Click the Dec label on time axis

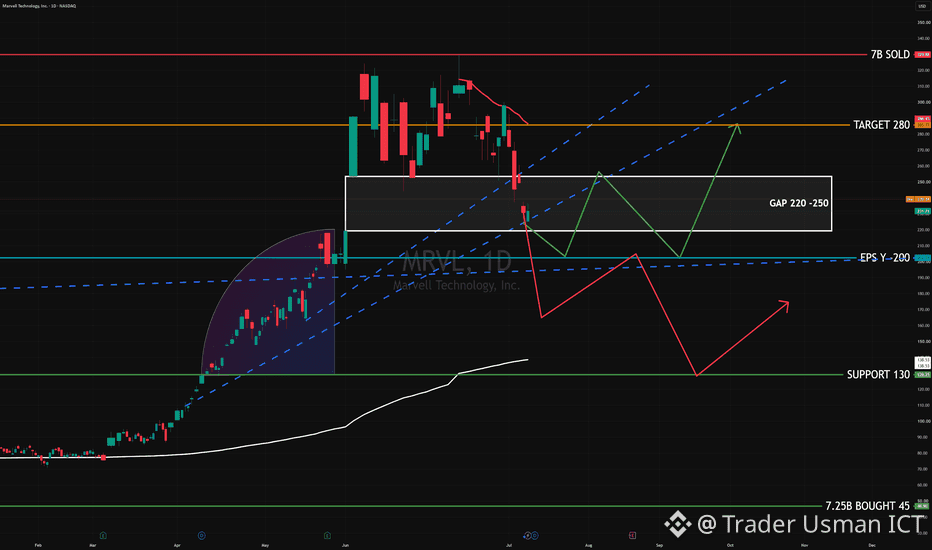[872, 545]
